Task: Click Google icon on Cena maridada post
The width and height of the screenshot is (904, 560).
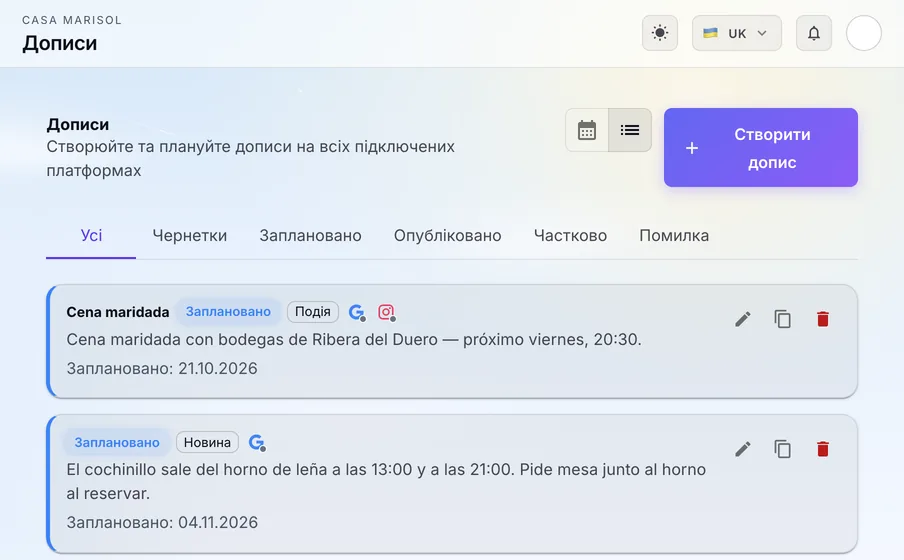Action: 357,312
